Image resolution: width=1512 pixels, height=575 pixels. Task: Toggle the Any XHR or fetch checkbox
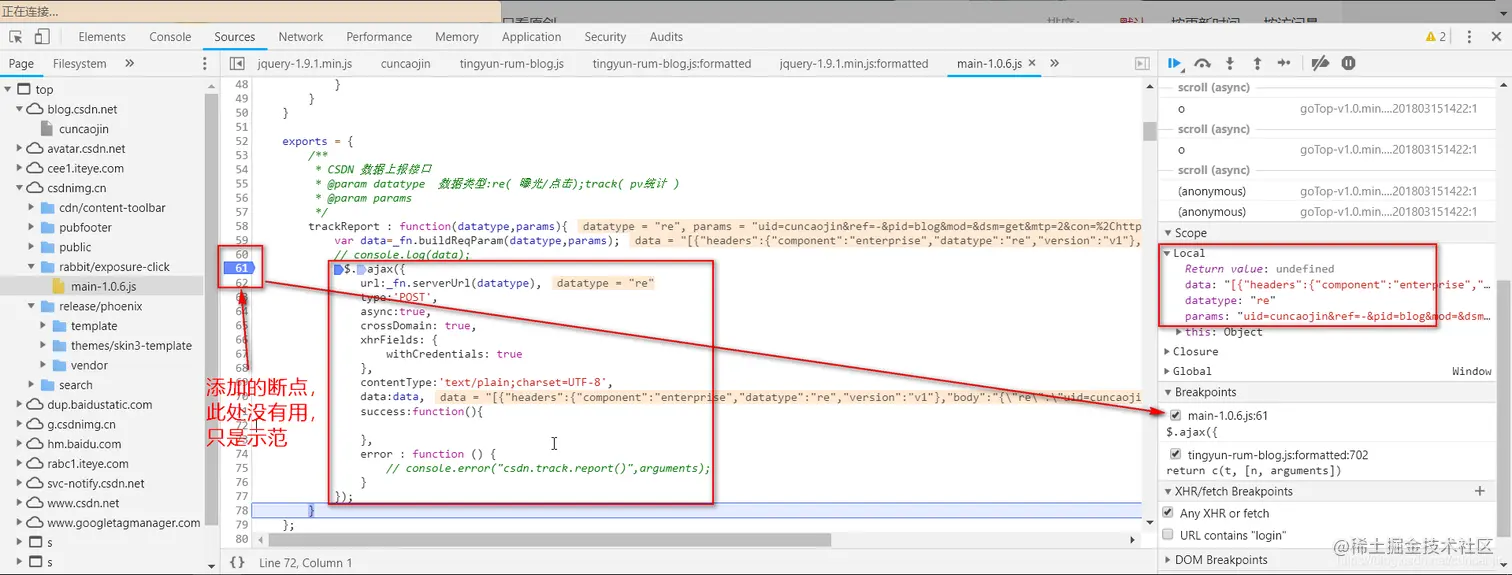(1167, 513)
